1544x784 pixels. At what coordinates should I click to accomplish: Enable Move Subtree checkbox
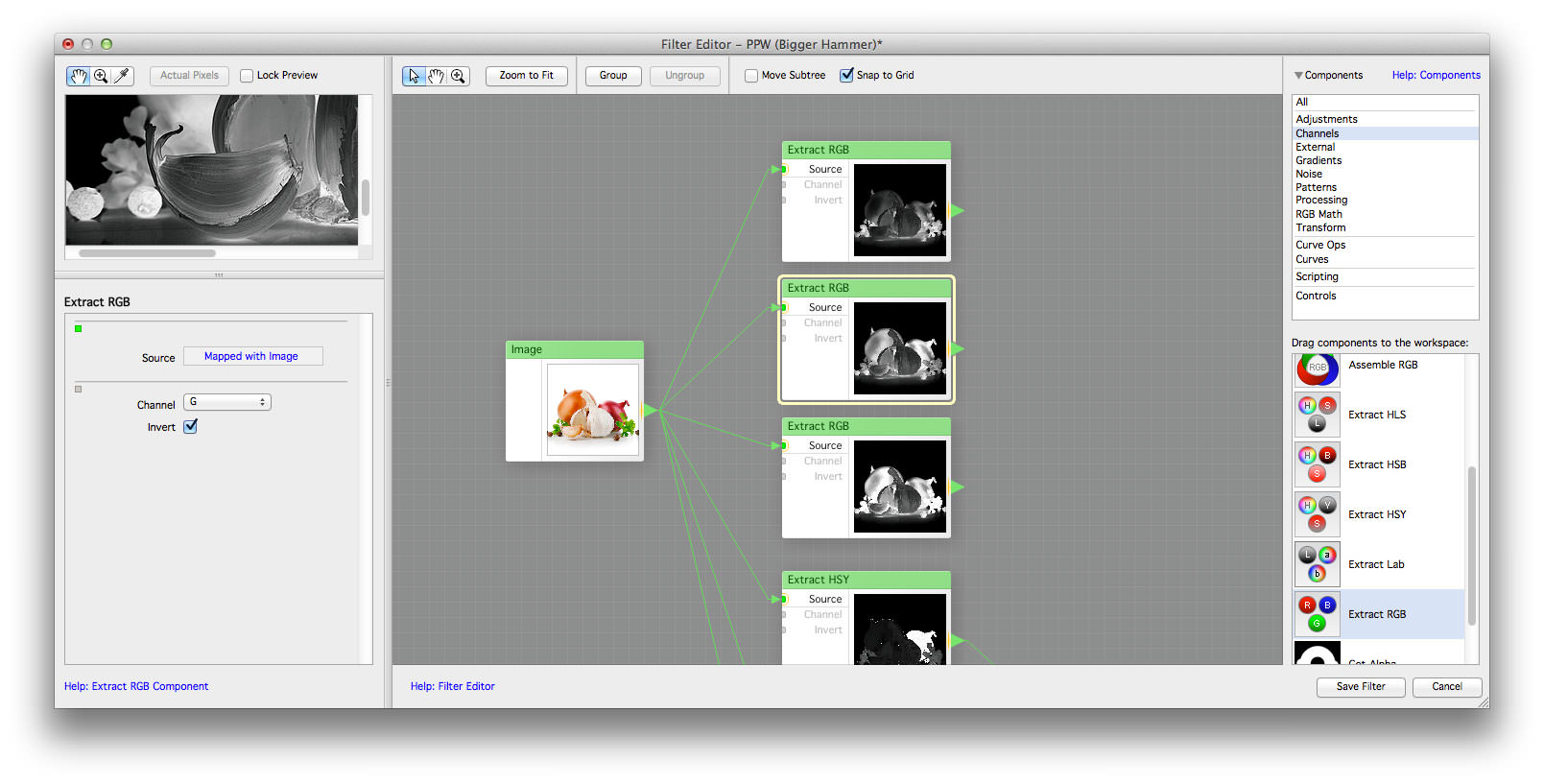[x=751, y=76]
